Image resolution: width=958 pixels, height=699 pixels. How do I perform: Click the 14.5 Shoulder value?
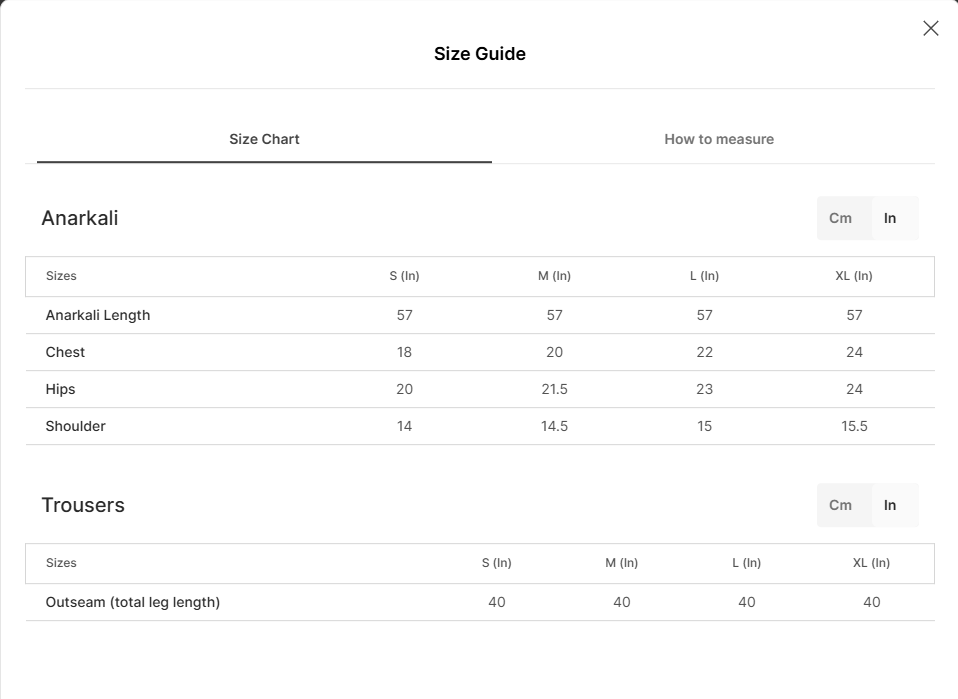pyautogui.click(x=555, y=426)
